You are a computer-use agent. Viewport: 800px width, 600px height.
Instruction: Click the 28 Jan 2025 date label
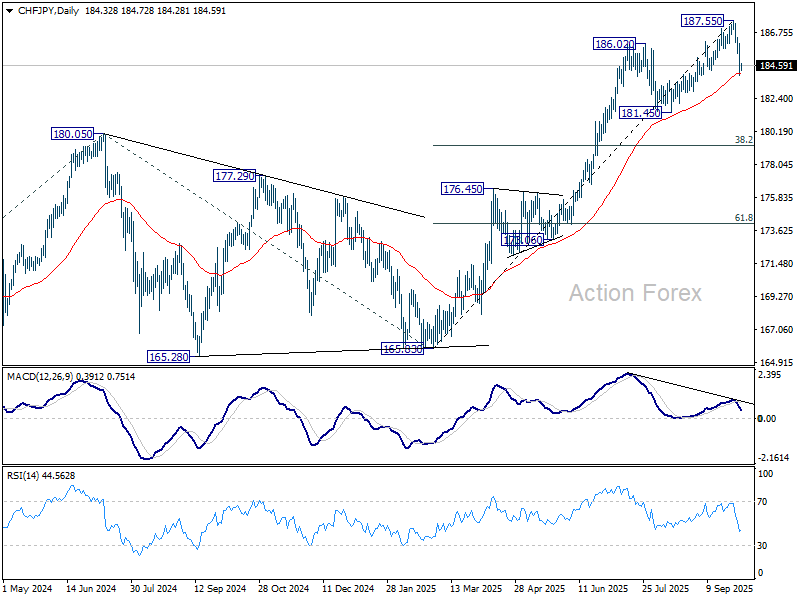pyautogui.click(x=411, y=589)
